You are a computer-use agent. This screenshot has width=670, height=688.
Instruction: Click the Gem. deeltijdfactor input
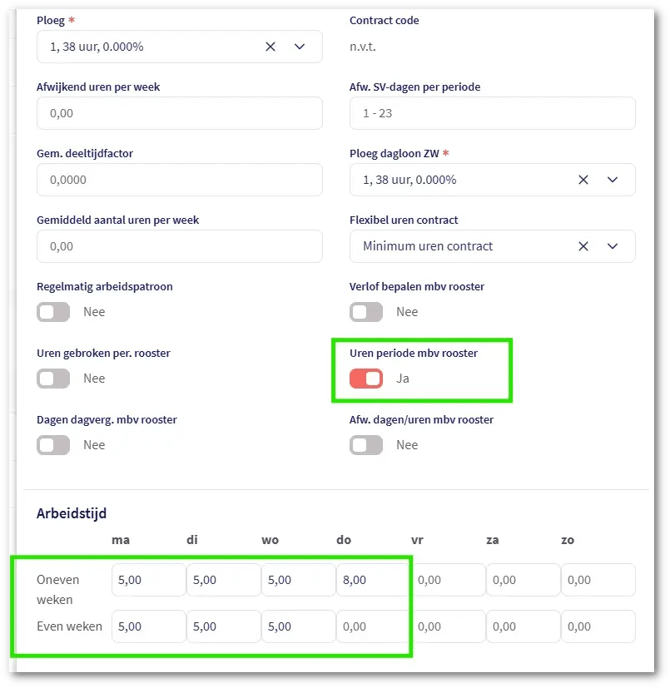tap(179, 180)
